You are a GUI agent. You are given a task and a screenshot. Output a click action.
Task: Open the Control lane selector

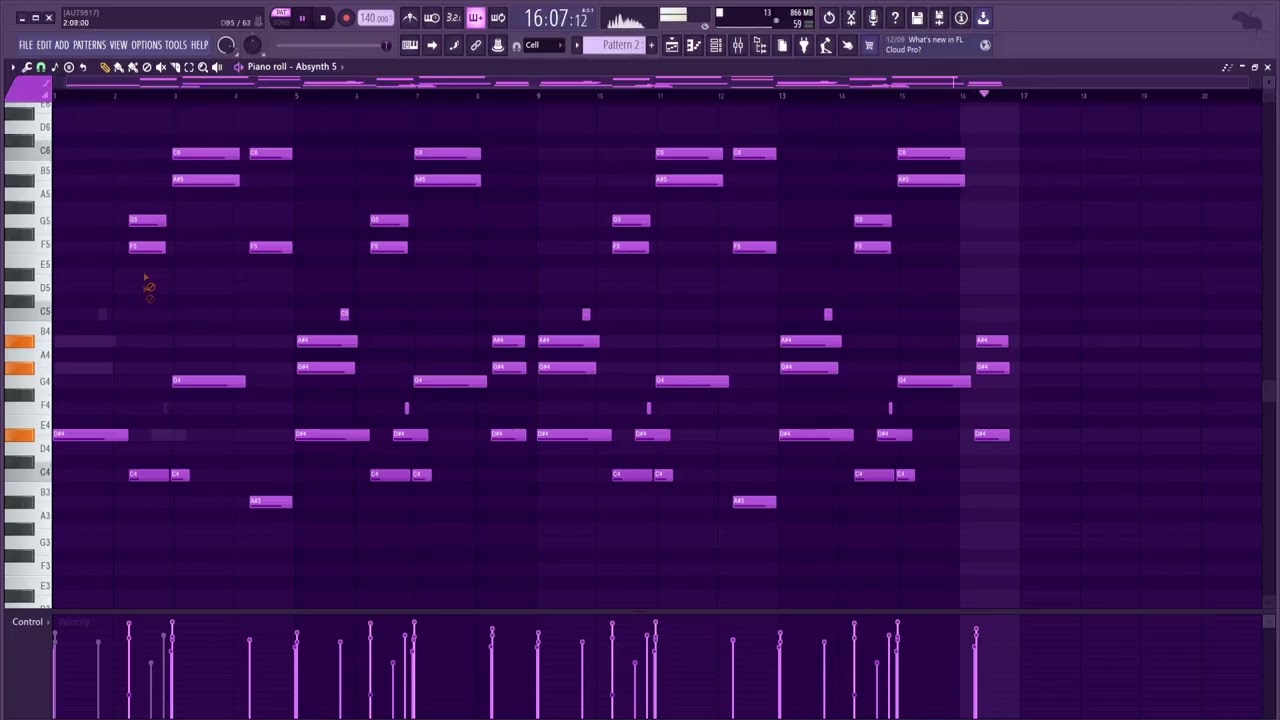[x=28, y=622]
